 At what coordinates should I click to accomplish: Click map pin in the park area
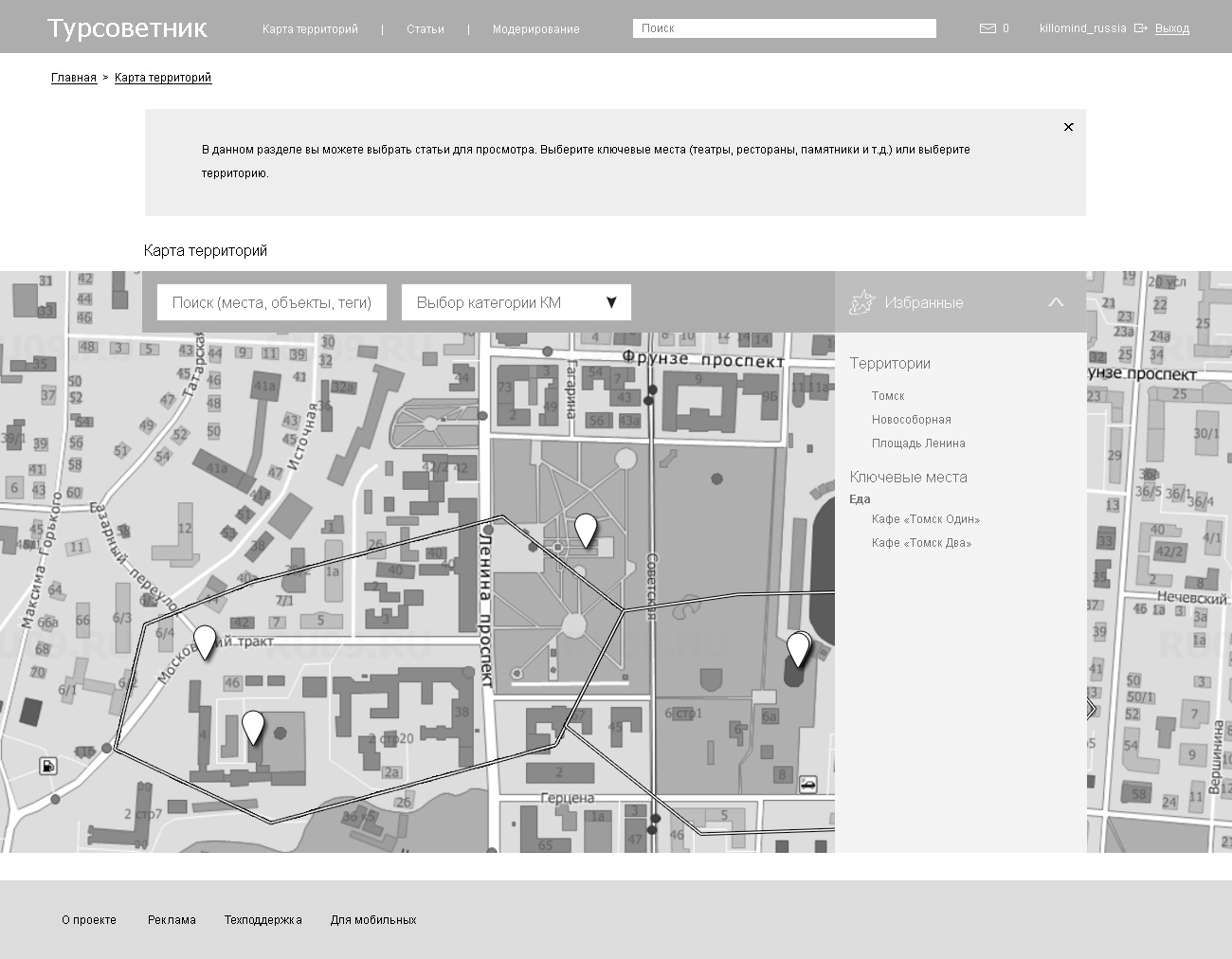click(586, 529)
